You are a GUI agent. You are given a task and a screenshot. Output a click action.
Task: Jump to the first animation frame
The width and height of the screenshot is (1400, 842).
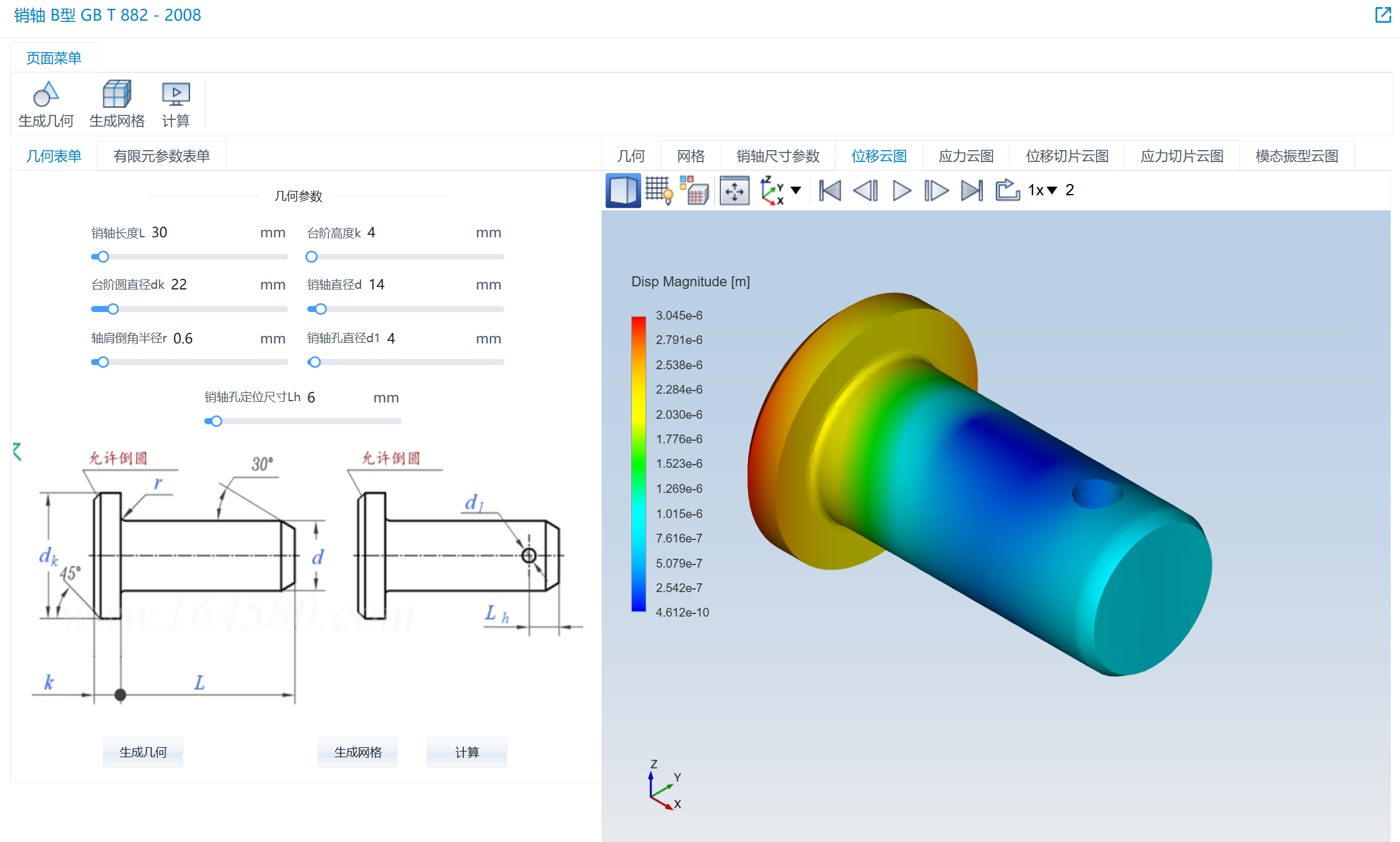830,190
